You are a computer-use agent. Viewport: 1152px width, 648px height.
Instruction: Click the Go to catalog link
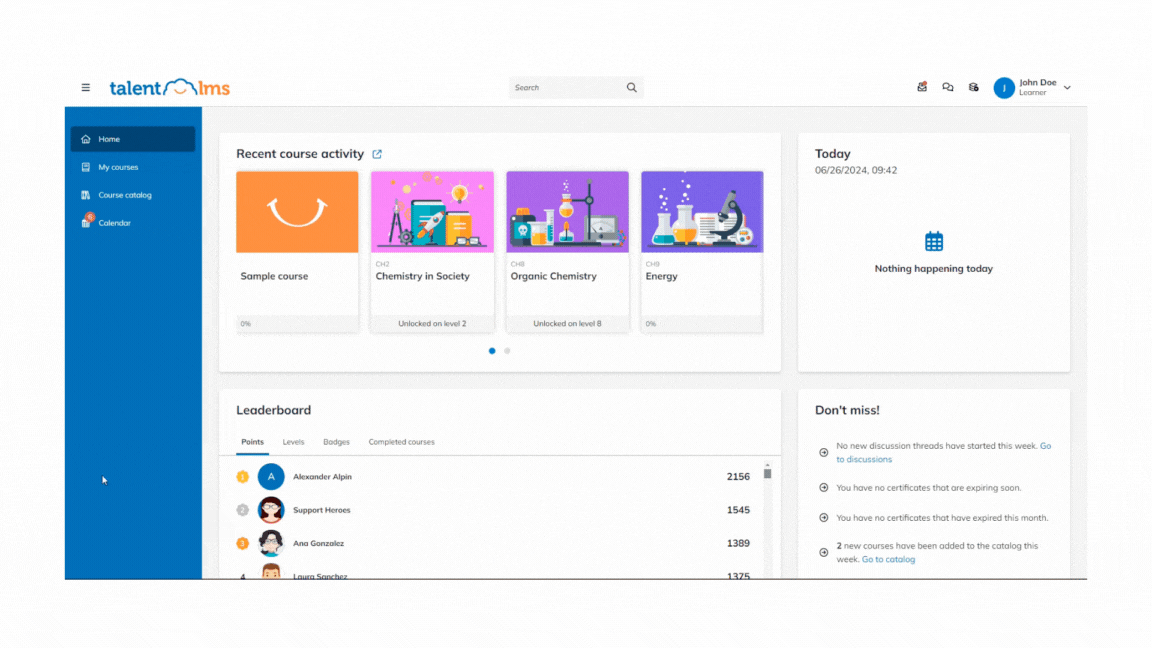click(888, 560)
